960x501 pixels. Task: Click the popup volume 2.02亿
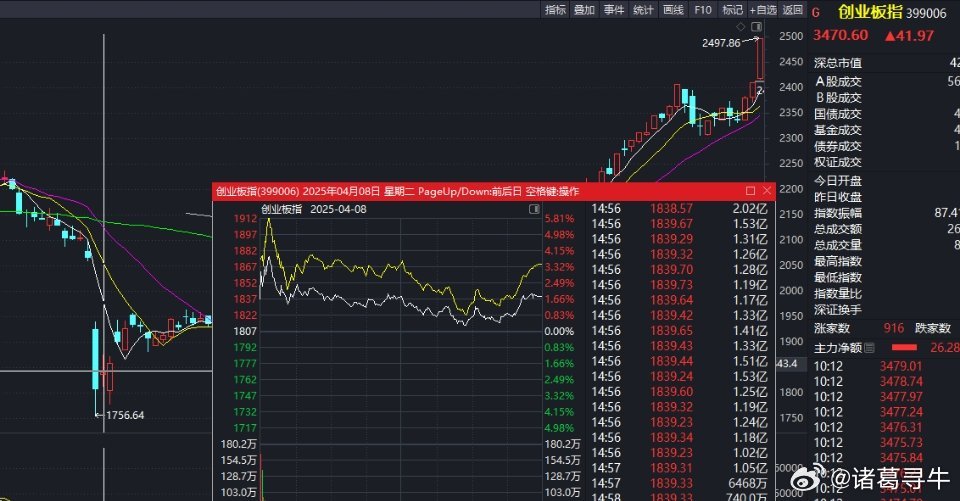[750, 208]
